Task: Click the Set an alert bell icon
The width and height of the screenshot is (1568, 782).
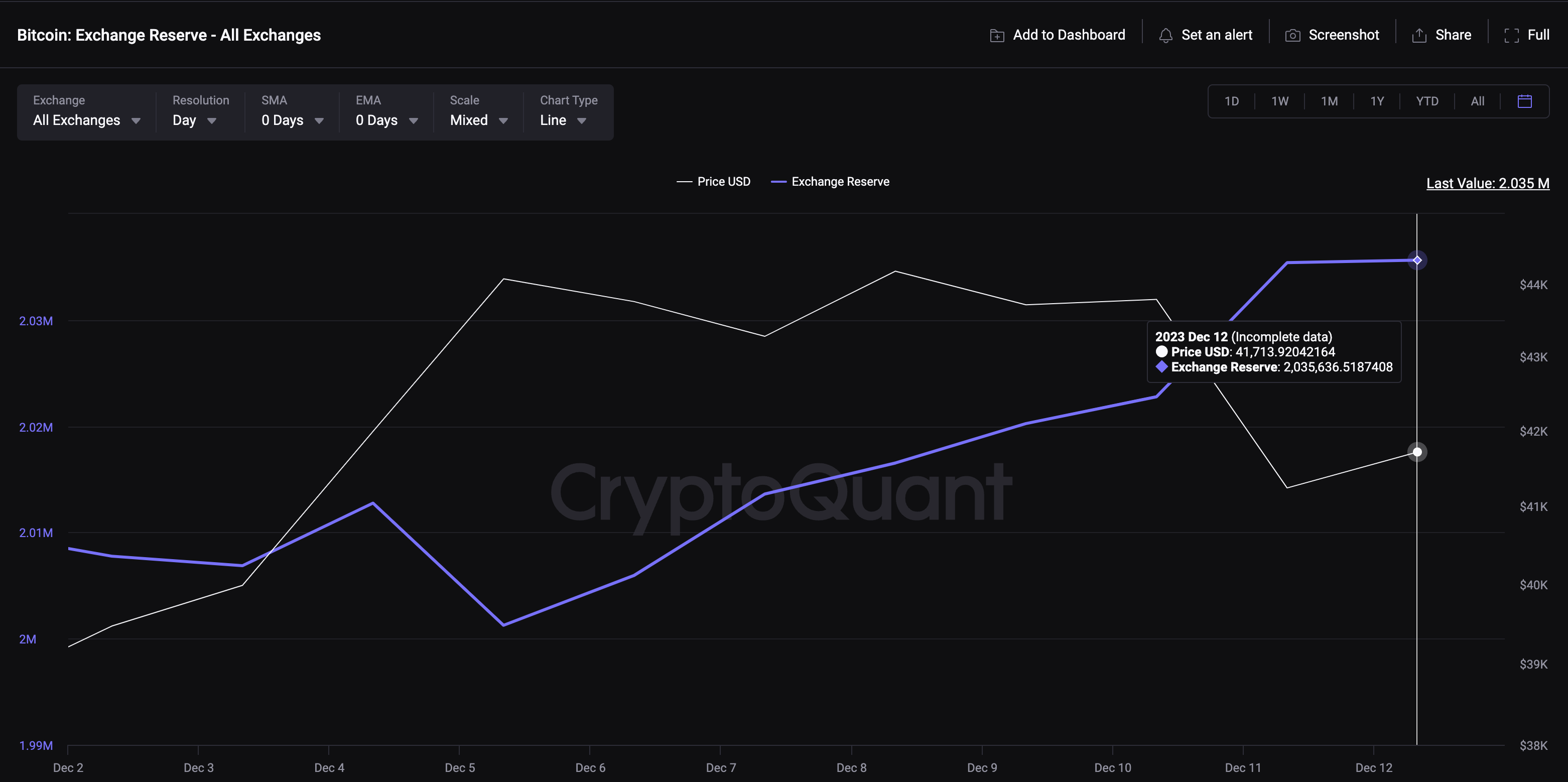Action: point(1165,35)
